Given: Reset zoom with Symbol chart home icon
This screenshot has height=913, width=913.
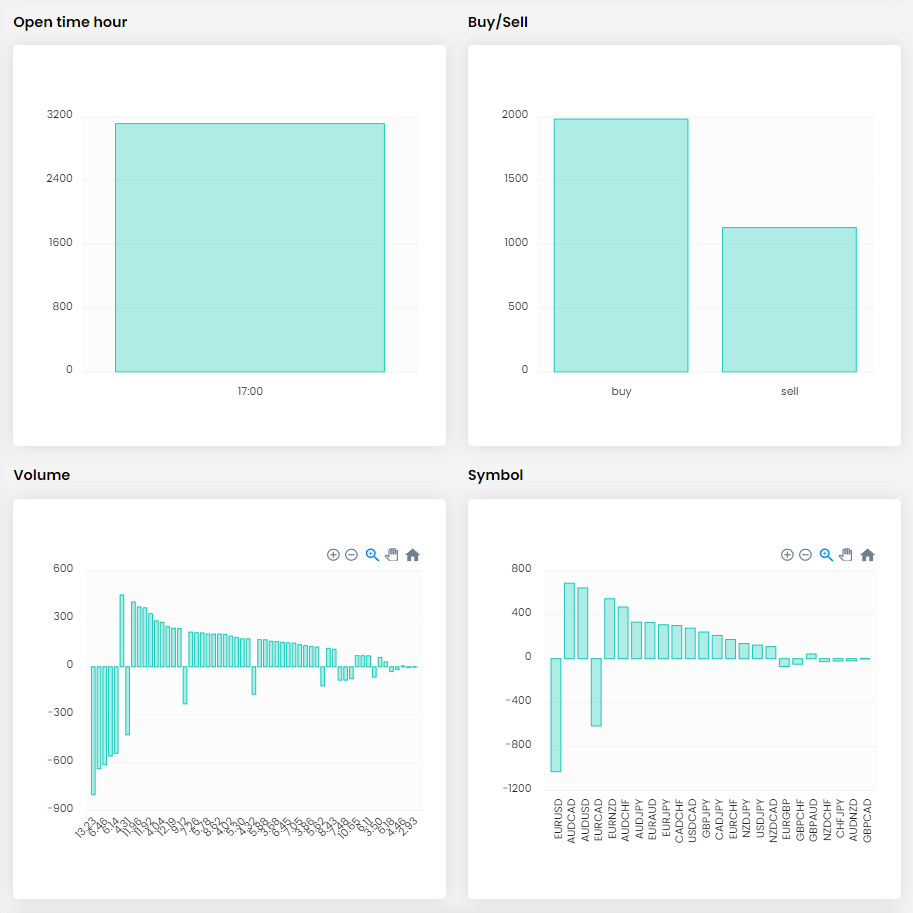Looking at the screenshot, I should tap(867, 555).
